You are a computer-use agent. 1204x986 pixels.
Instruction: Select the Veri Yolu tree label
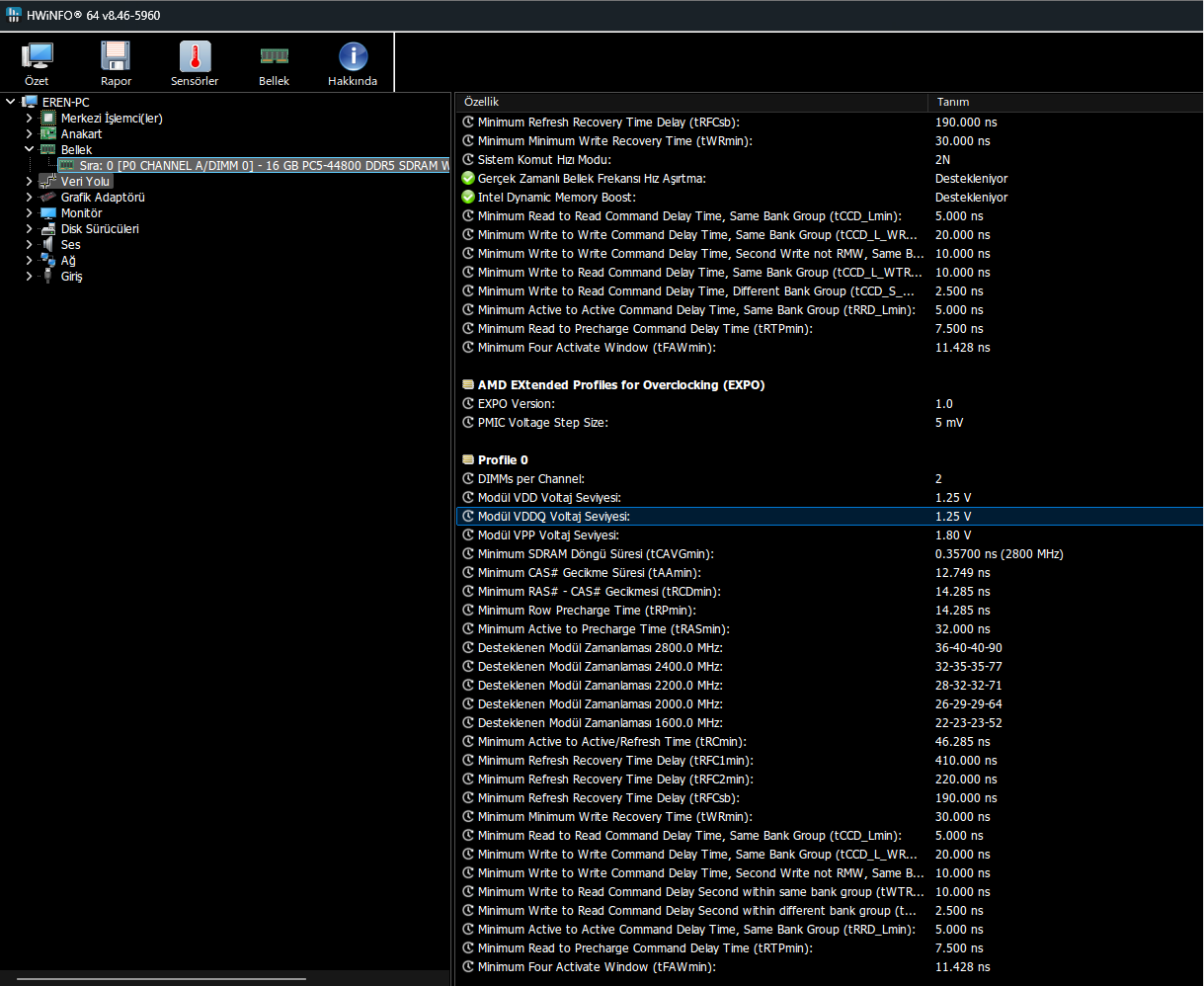pyautogui.click(x=86, y=181)
